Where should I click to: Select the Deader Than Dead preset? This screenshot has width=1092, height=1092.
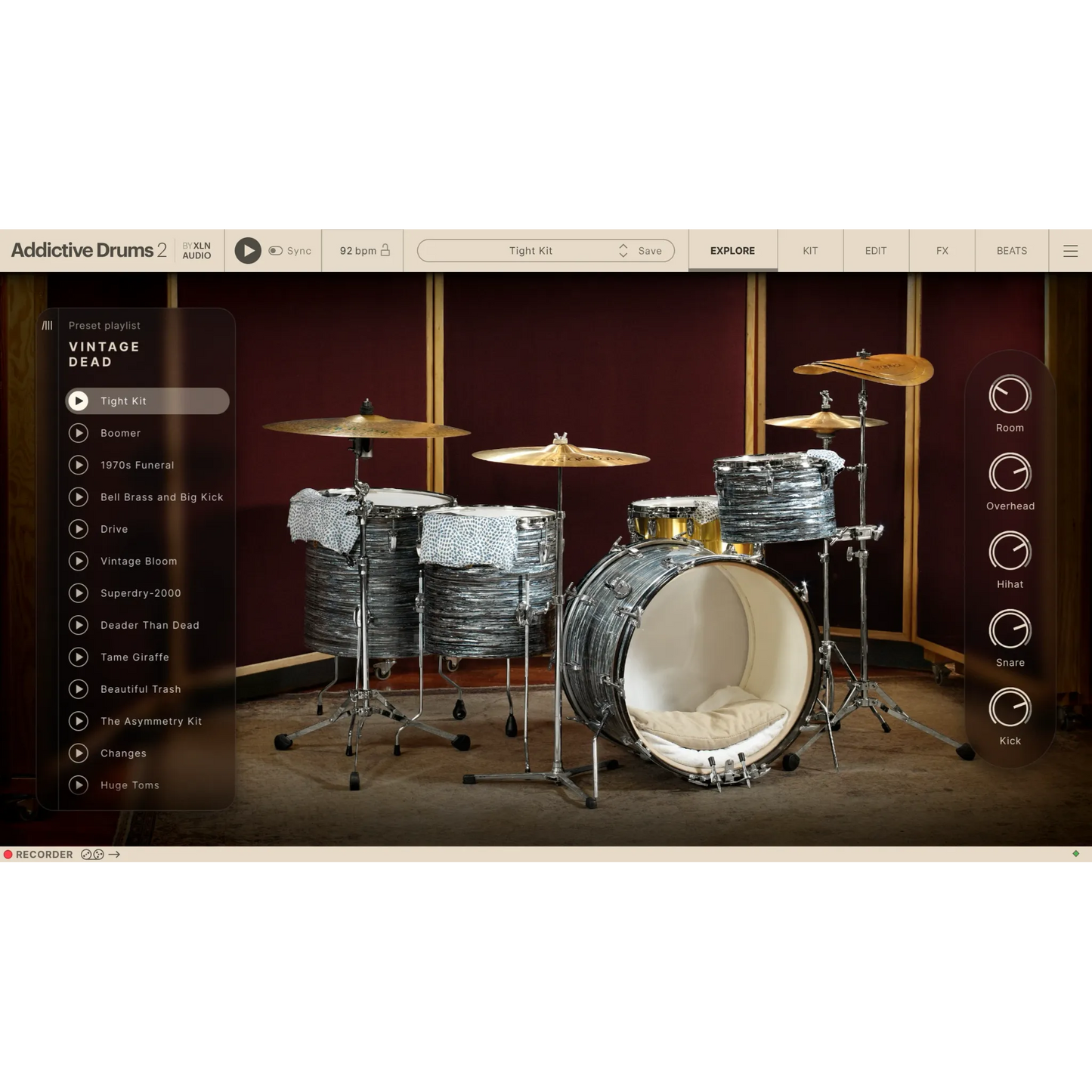click(150, 625)
